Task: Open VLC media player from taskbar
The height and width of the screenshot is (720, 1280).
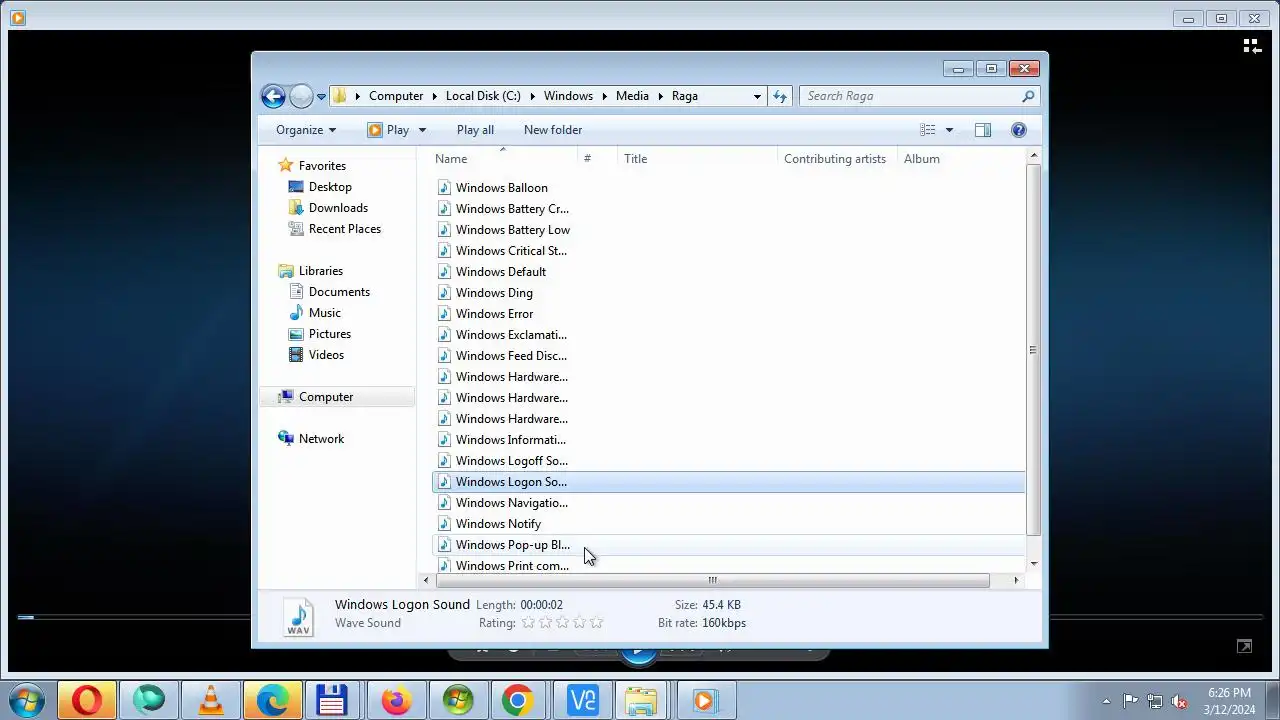Action: tap(211, 701)
